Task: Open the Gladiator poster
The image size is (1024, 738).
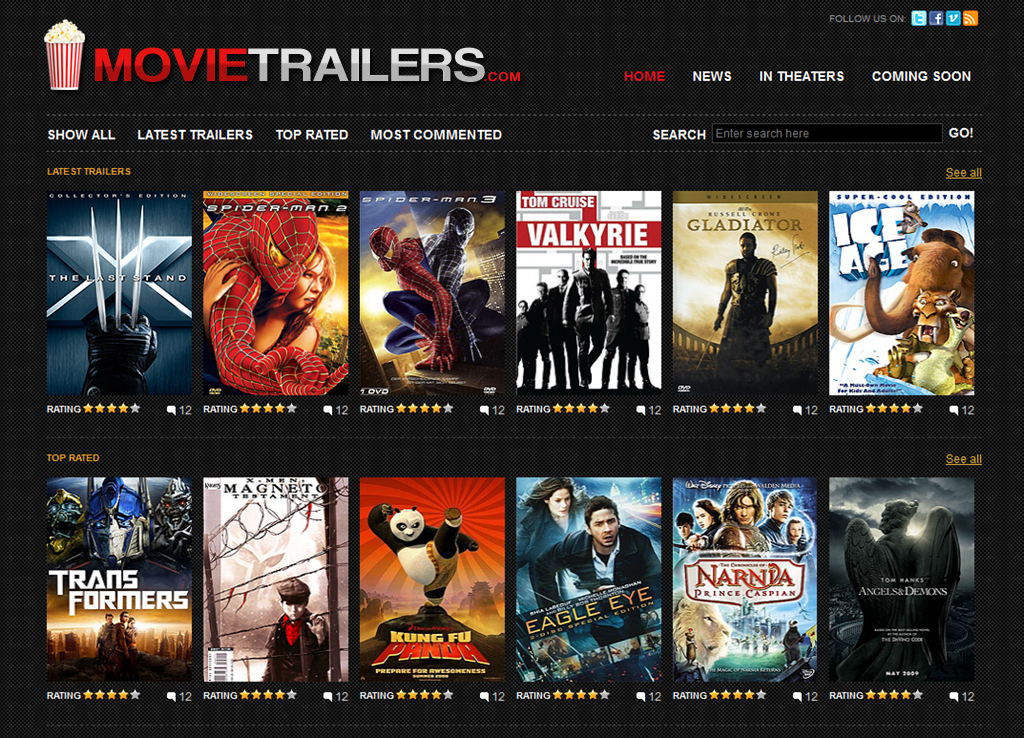Action: point(745,293)
